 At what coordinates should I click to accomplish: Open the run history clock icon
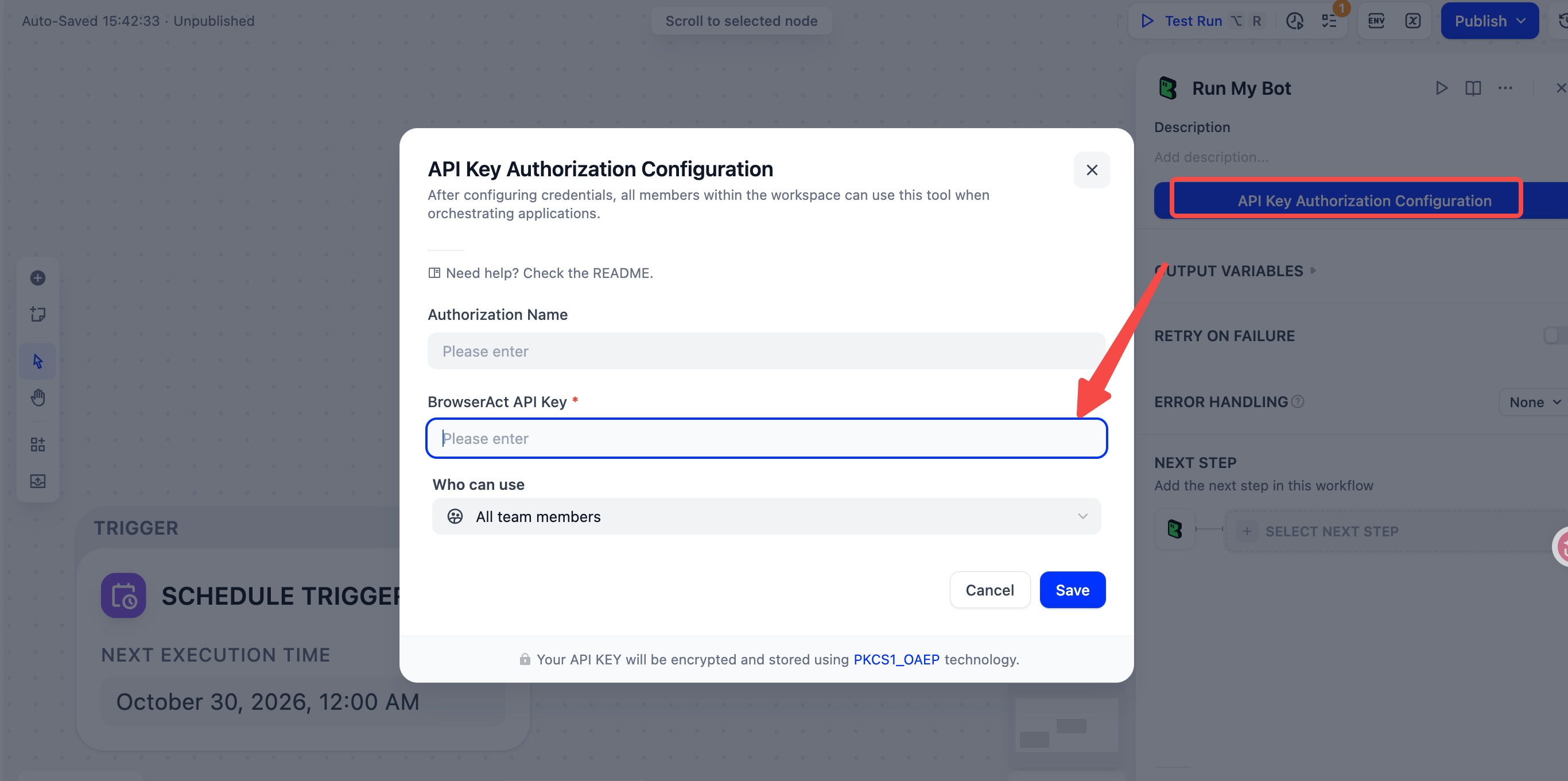(x=1294, y=21)
